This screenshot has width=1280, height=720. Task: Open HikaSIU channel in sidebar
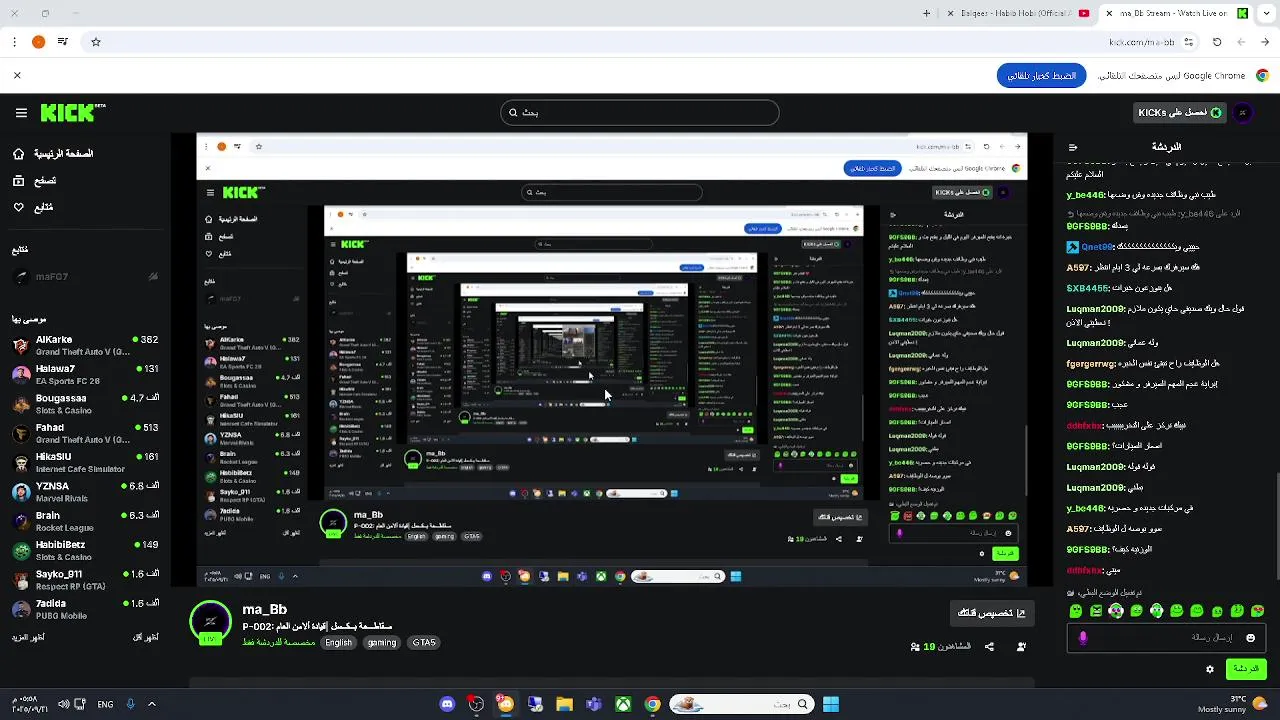84,463
